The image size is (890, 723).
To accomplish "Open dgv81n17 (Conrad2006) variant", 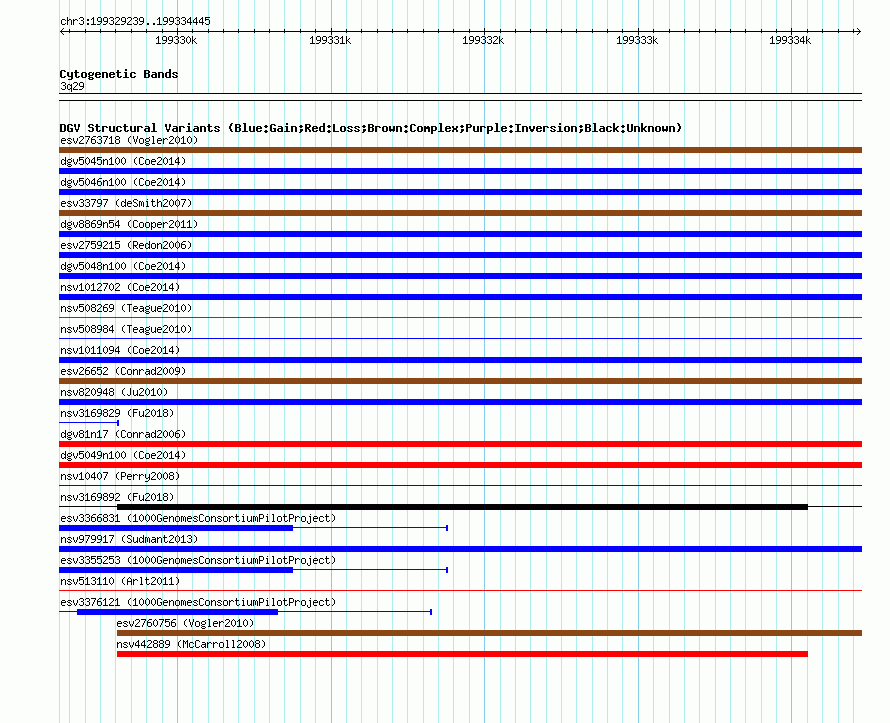I will [123, 434].
